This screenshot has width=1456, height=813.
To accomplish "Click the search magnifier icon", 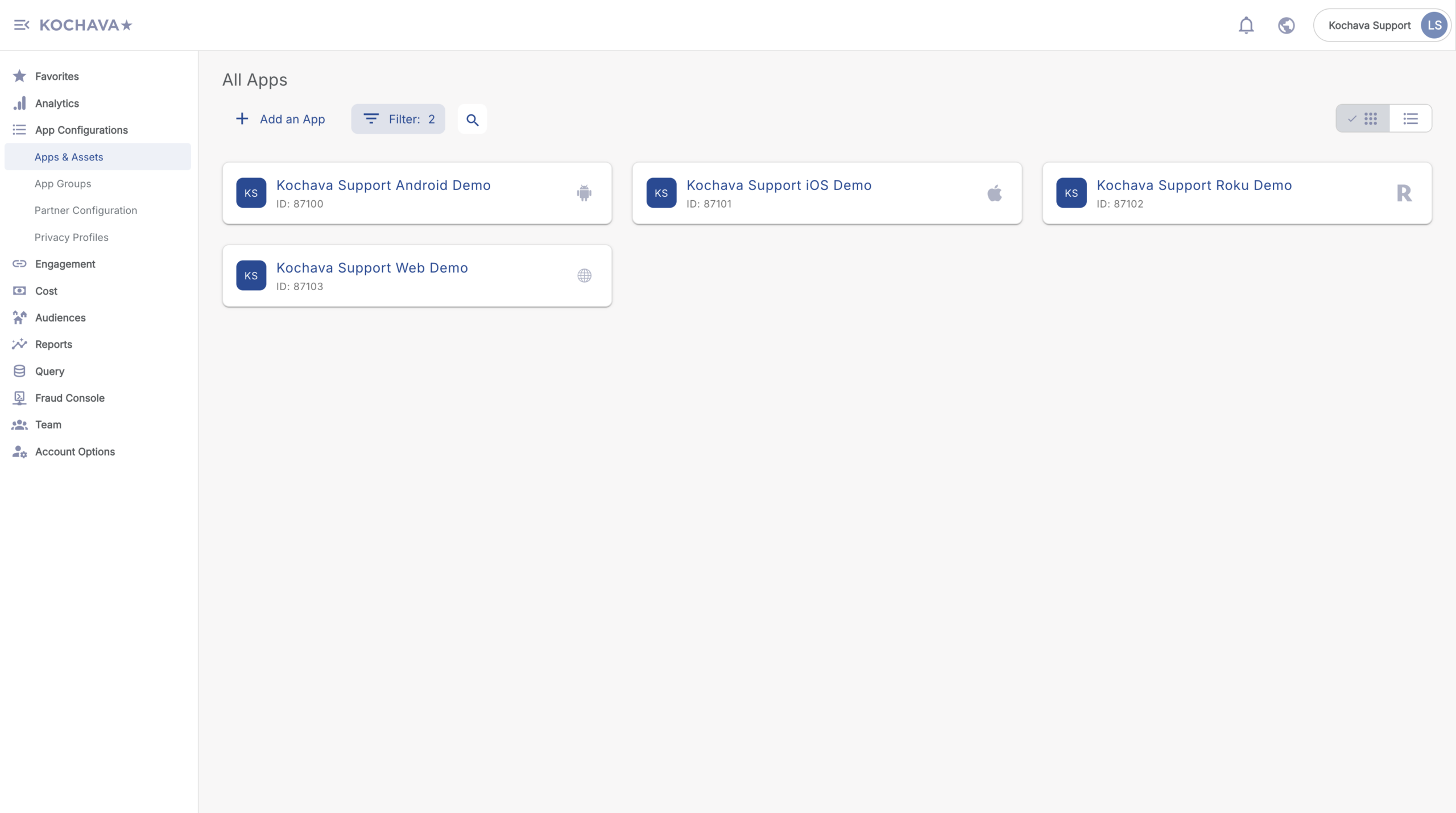I will (472, 119).
